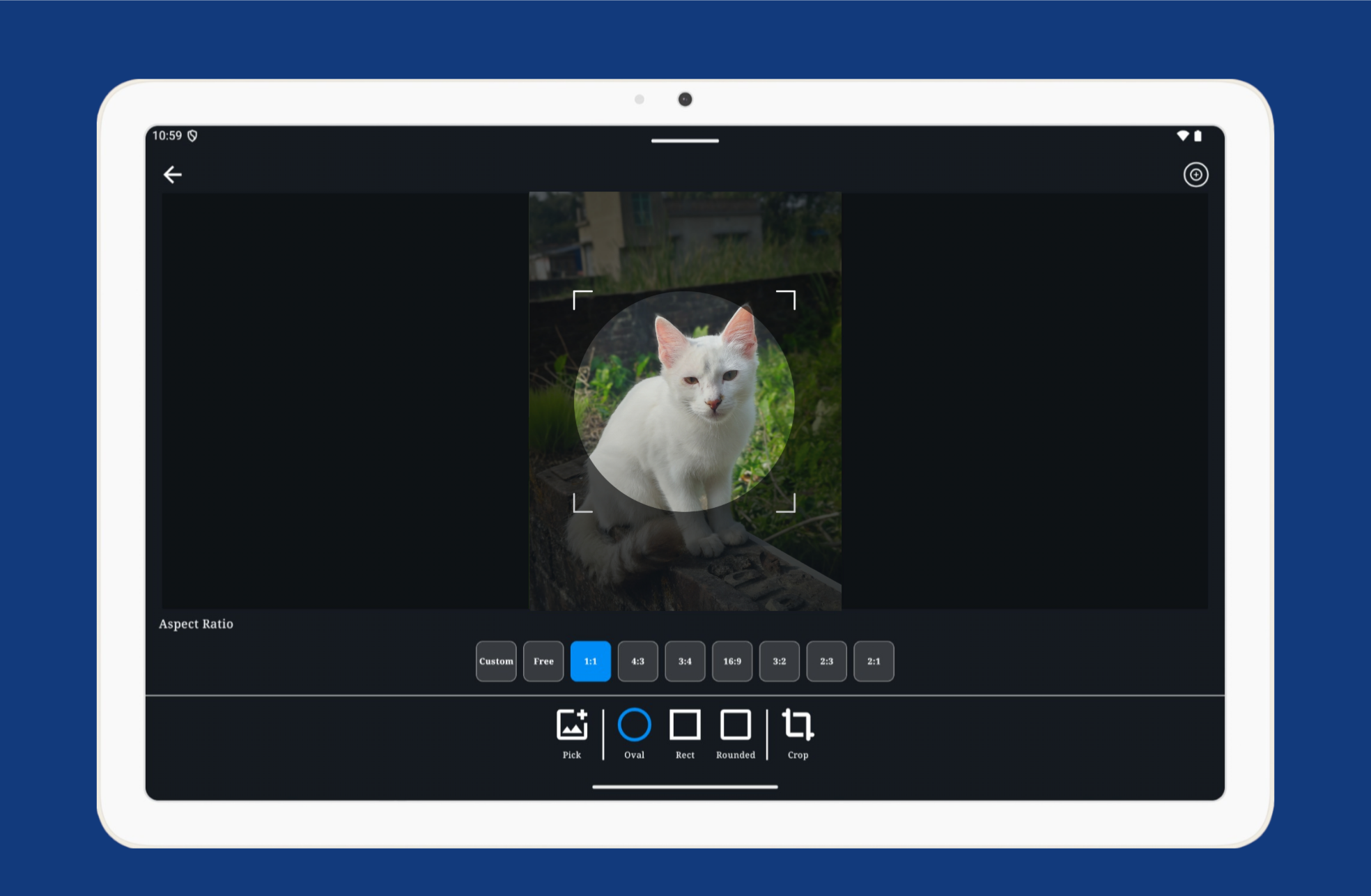Select the 1:1 aspect ratio

pyautogui.click(x=590, y=661)
